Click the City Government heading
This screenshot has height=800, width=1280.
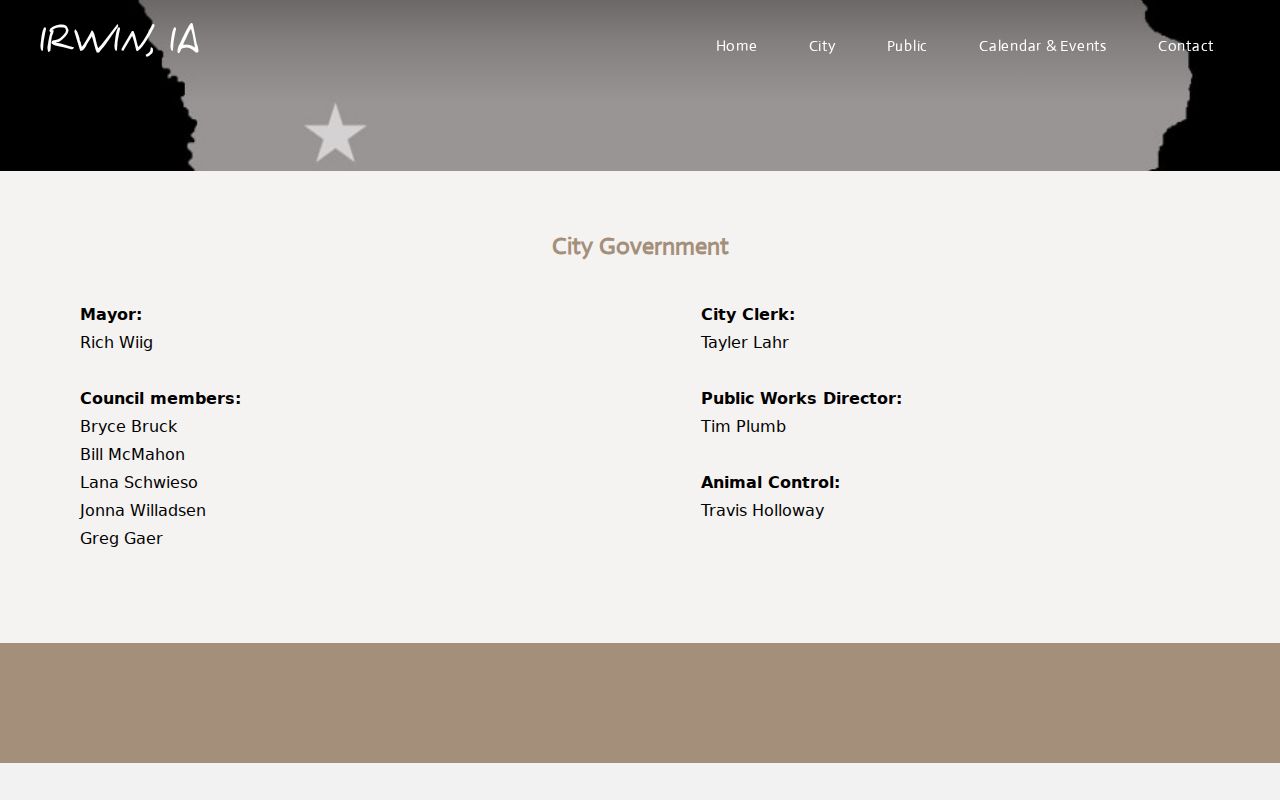pos(640,247)
